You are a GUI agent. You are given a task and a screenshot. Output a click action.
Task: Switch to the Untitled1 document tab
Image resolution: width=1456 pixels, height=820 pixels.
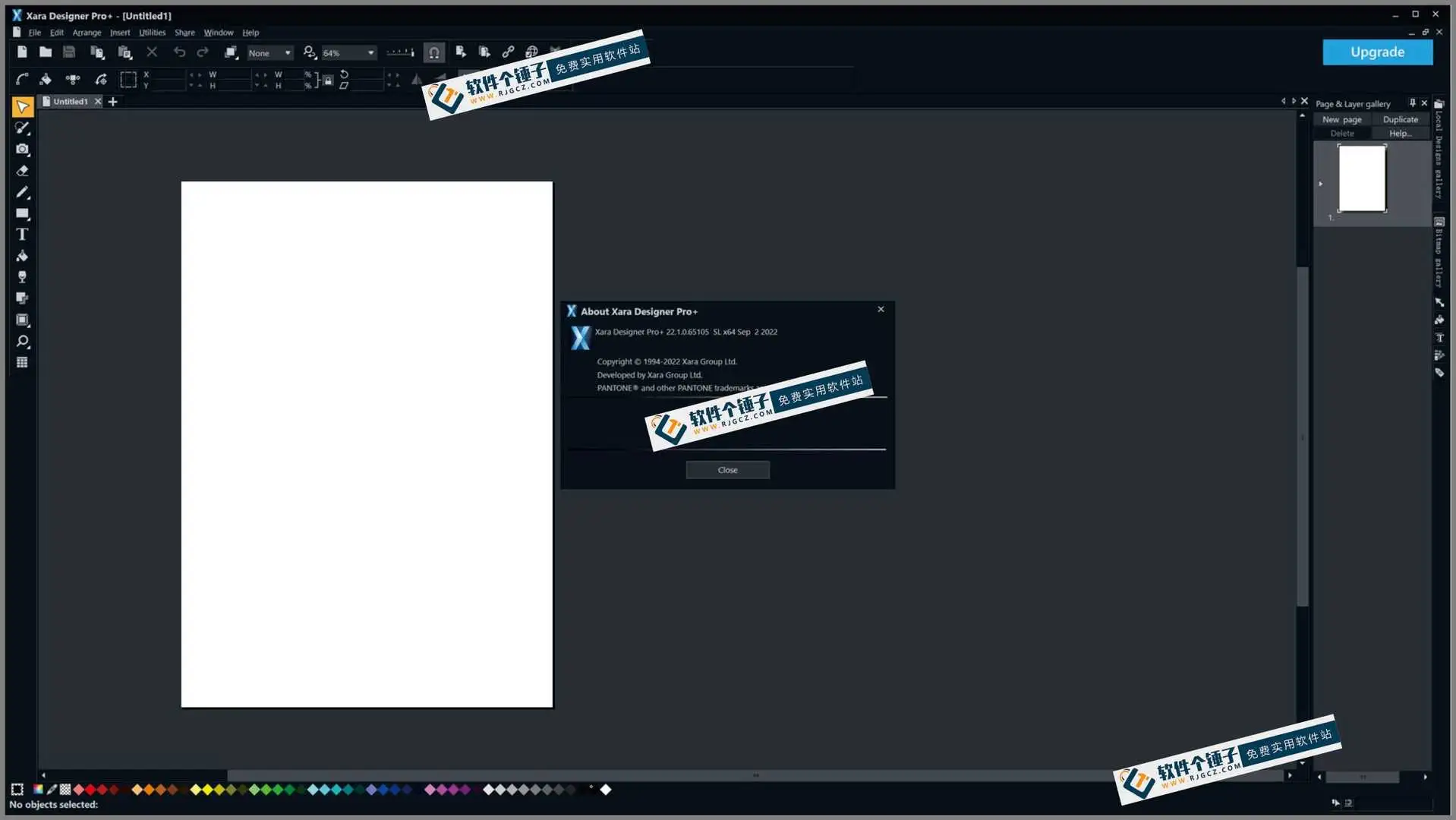click(70, 101)
